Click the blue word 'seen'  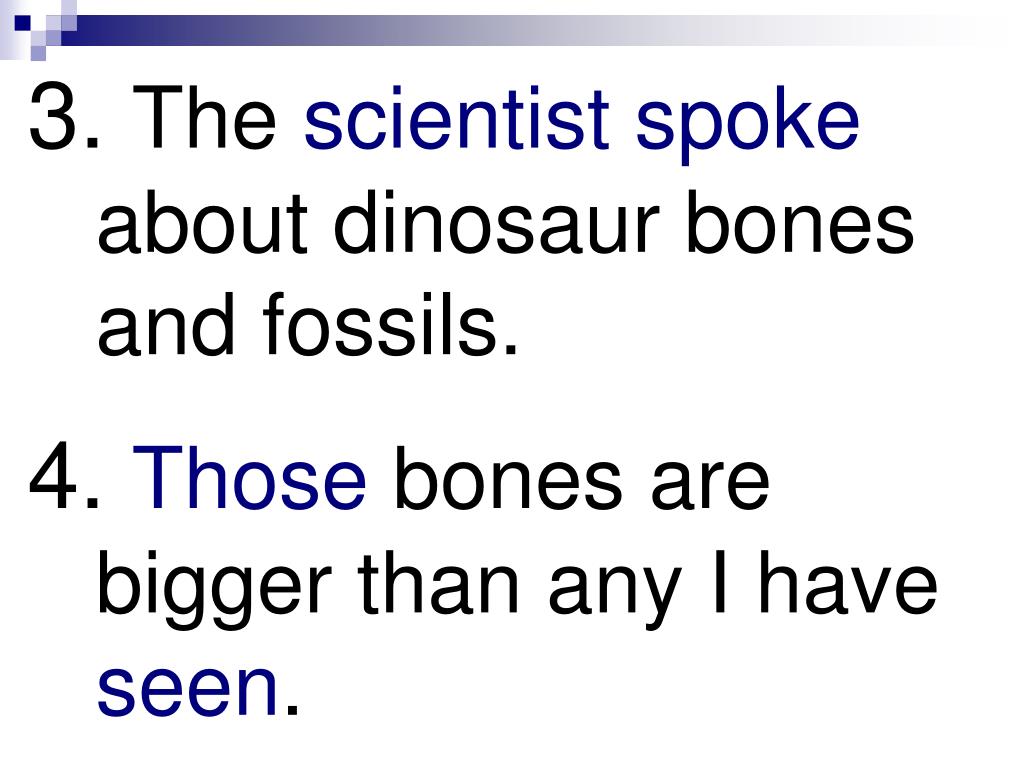[188, 692]
